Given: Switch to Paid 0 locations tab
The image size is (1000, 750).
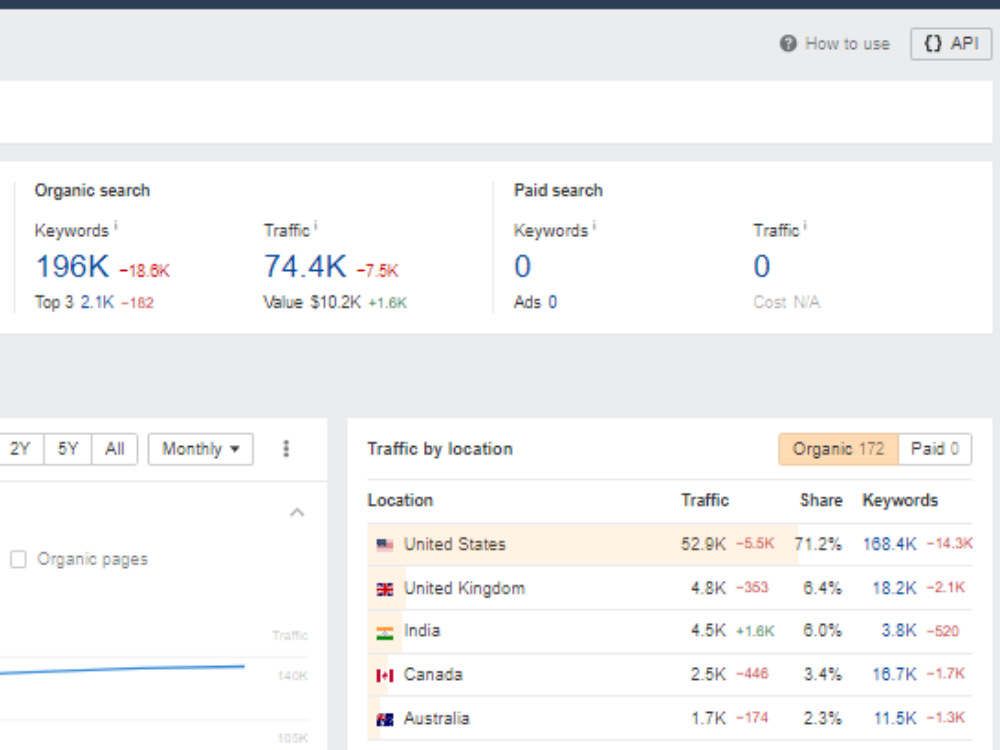Looking at the screenshot, I should (x=935, y=449).
